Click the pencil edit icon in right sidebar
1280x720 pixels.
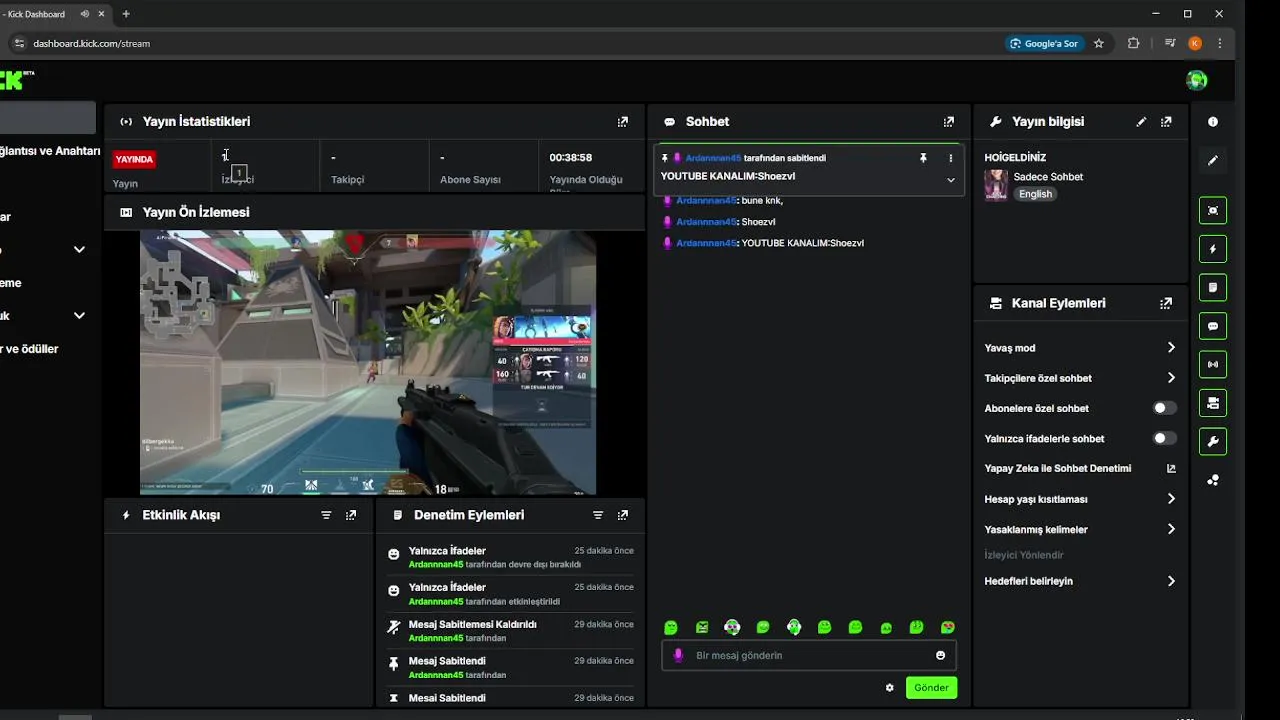point(1213,160)
